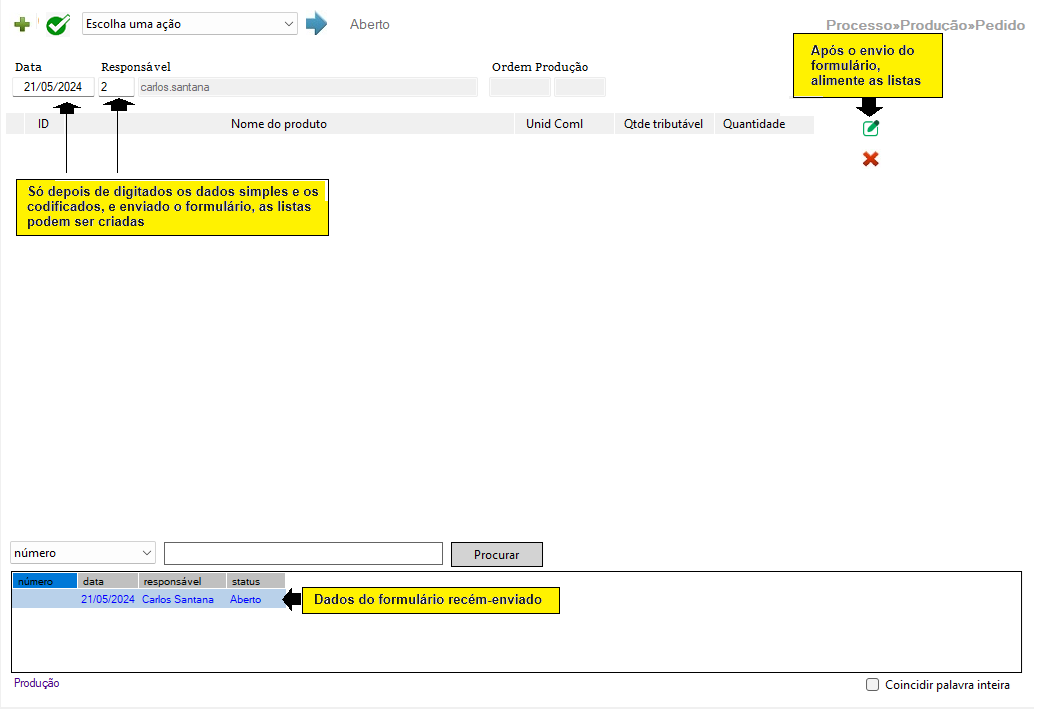Click the red X delete icon
Viewport: 1048px width, 709px height.
tap(870, 159)
